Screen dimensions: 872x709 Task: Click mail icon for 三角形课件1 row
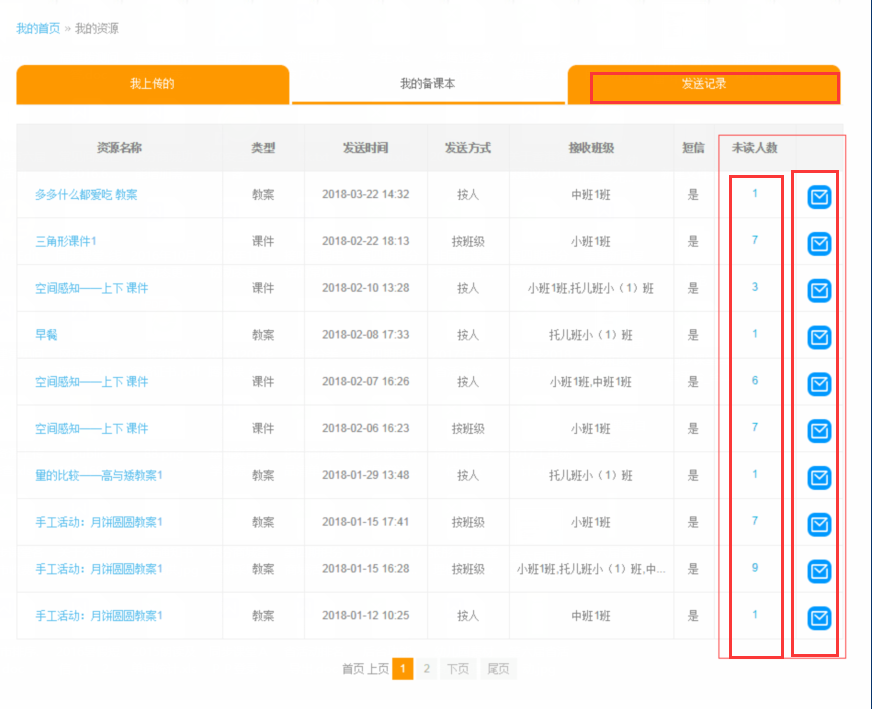click(x=819, y=243)
